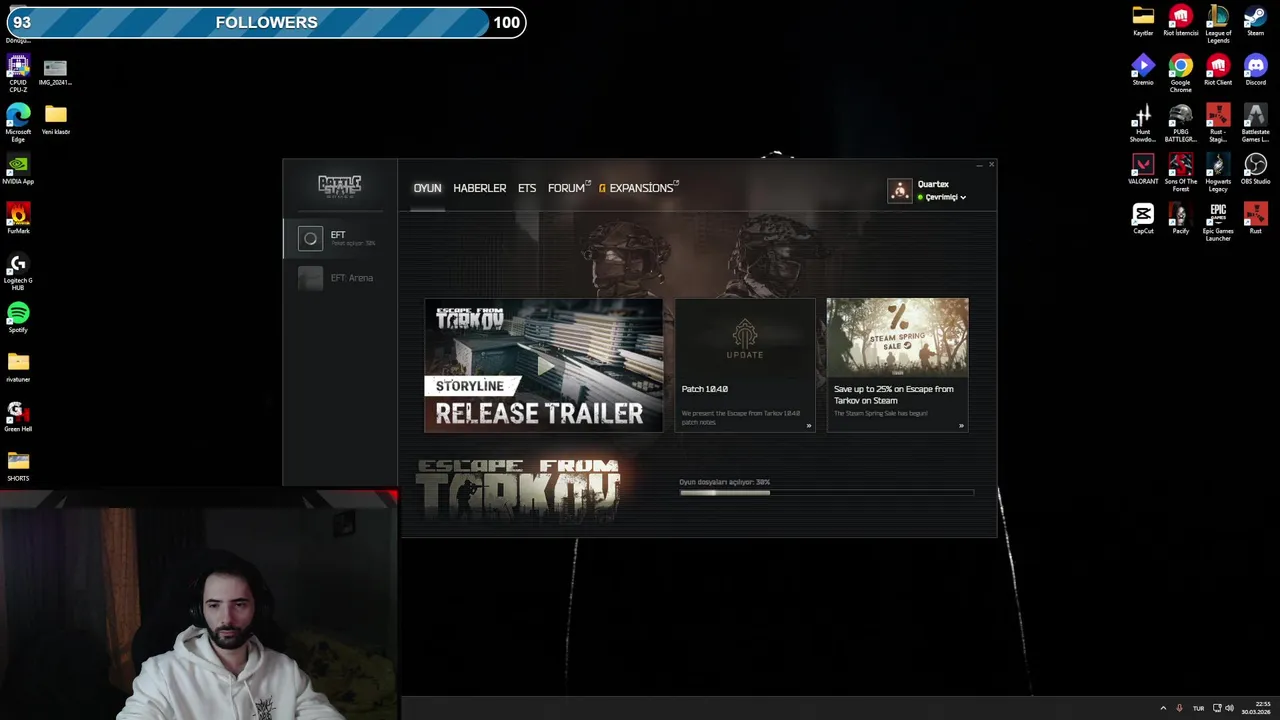The height and width of the screenshot is (720, 1280).
Task: Open the EXPANSIONS tab in launcher
Action: click(639, 188)
